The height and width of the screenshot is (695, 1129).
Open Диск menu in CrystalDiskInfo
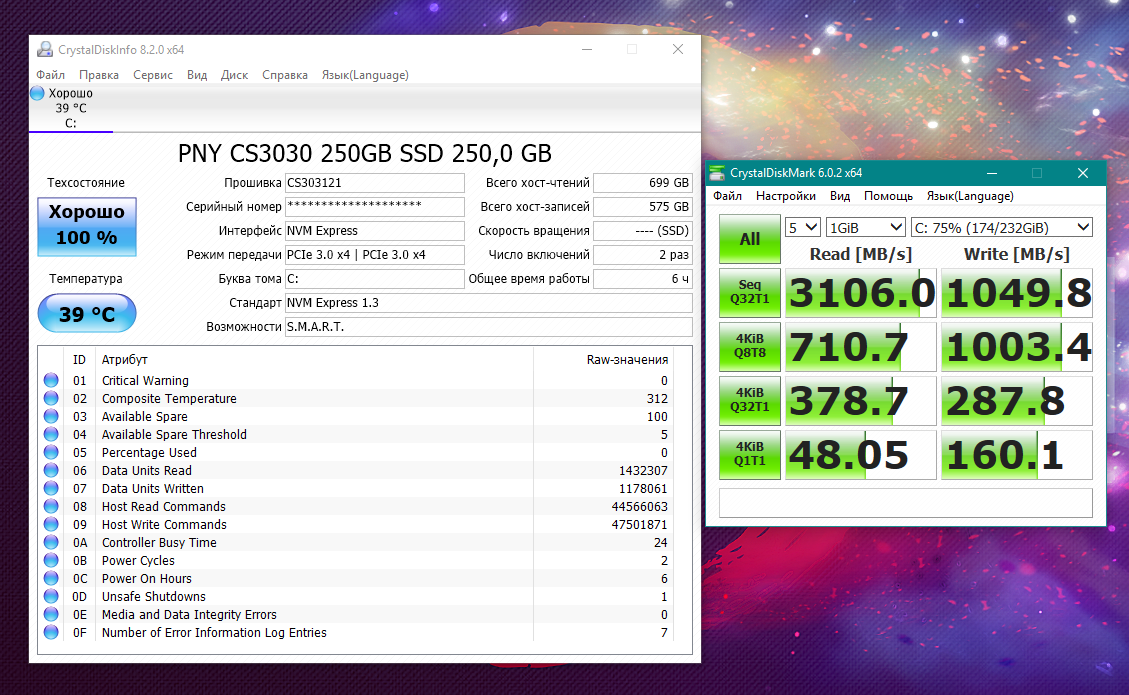[234, 75]
